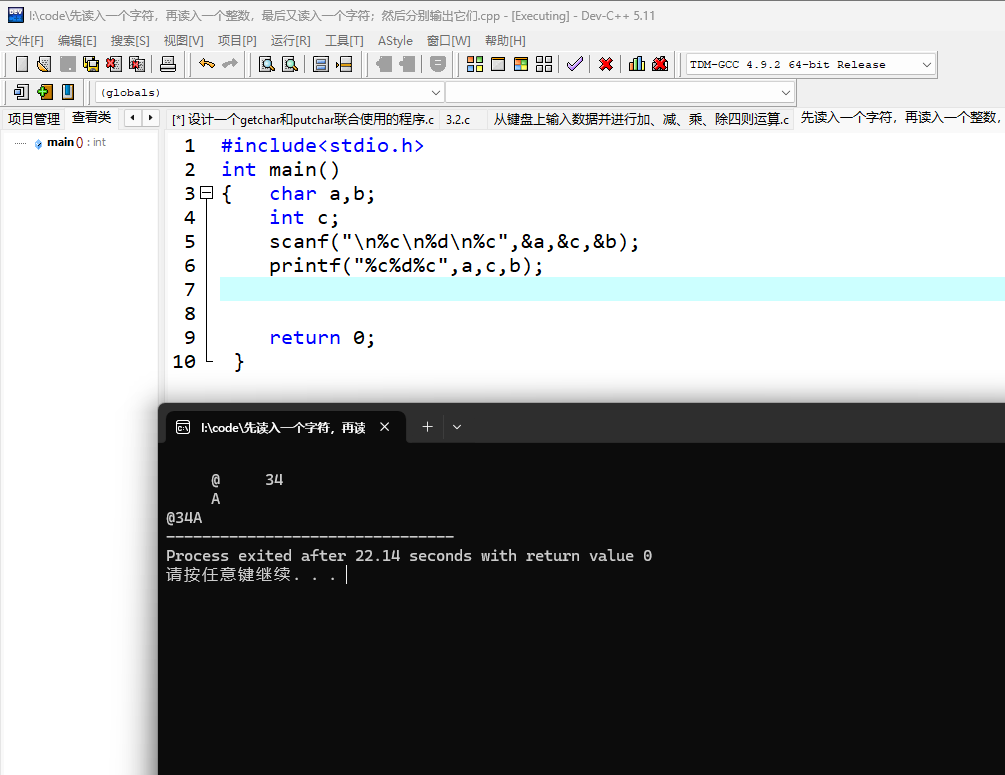This screenshot has height=775, width=1005.
Task: Click the New file toolbar icon
Action: point(21,64)
